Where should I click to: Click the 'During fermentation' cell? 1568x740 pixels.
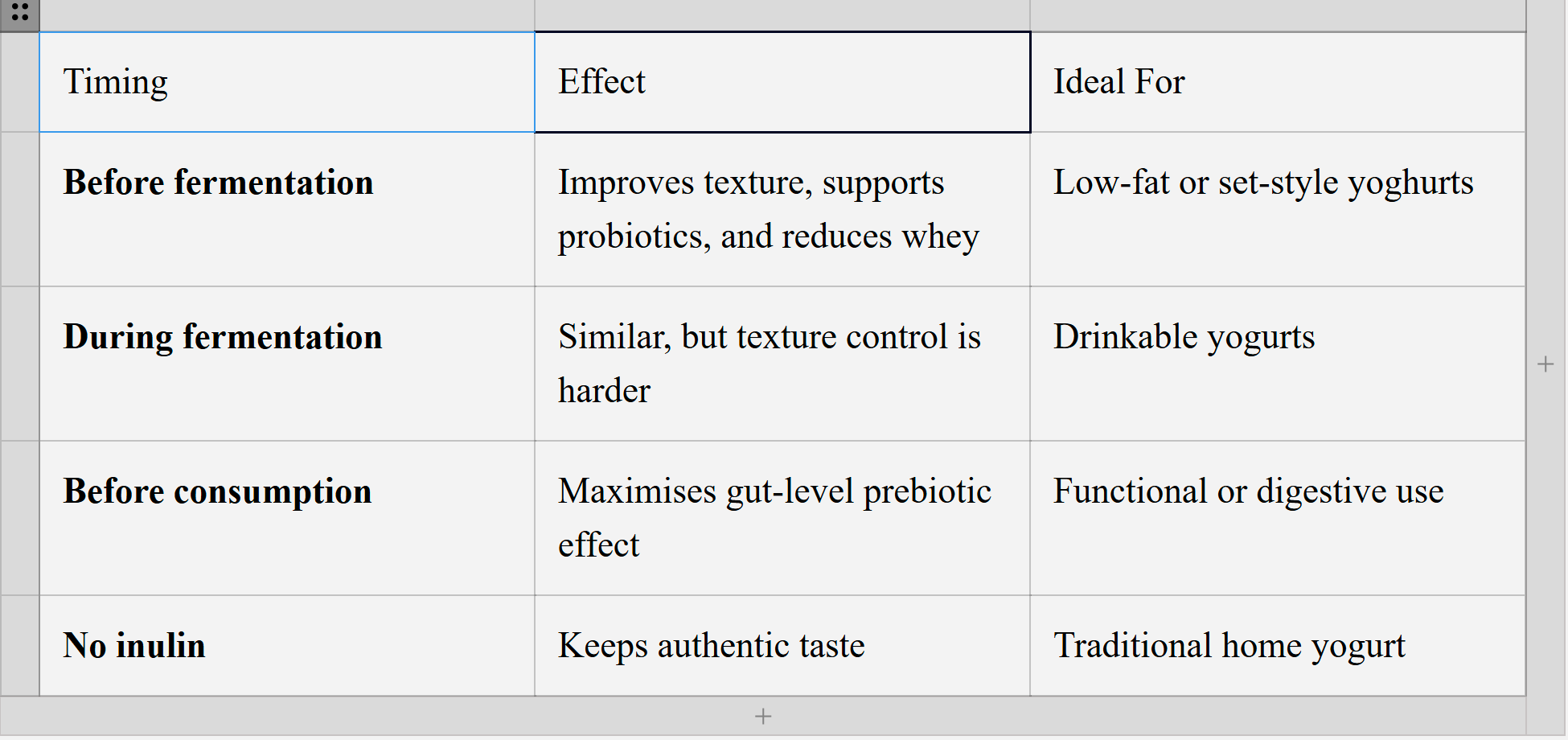(x=286, y=364)
